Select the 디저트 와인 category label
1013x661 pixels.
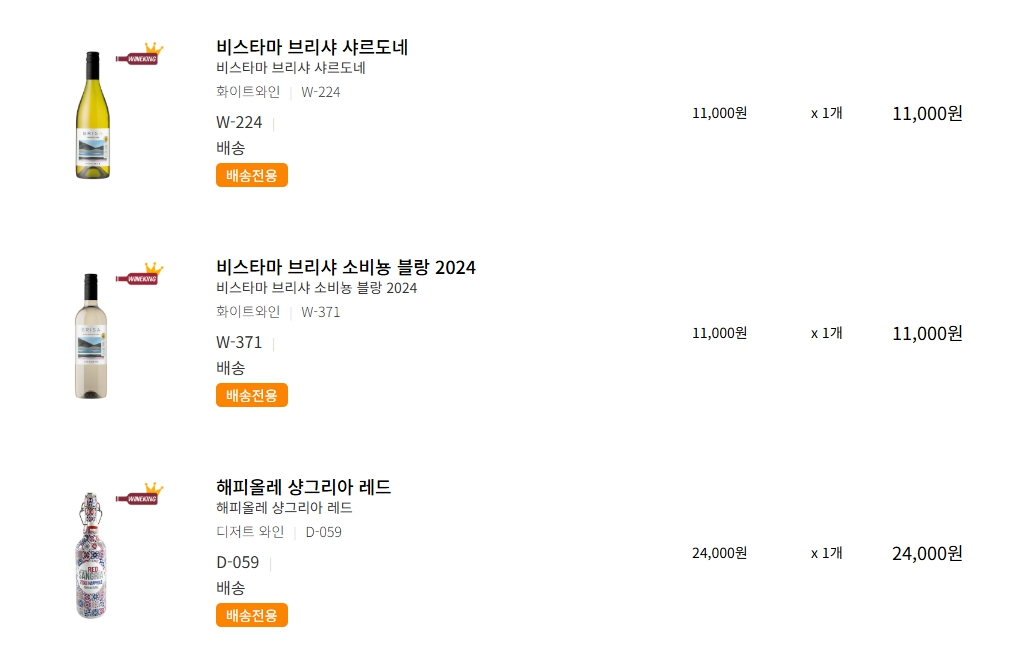(250, 532)
